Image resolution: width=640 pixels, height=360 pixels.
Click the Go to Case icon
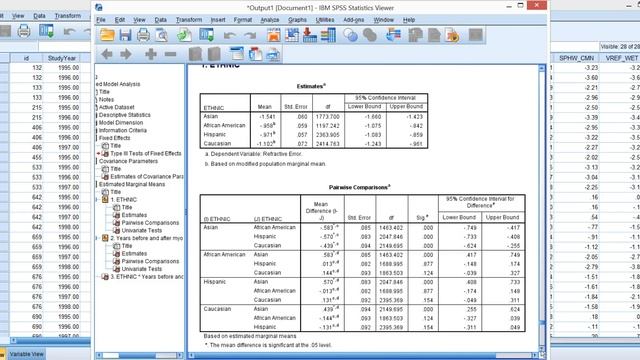[292, 35]
